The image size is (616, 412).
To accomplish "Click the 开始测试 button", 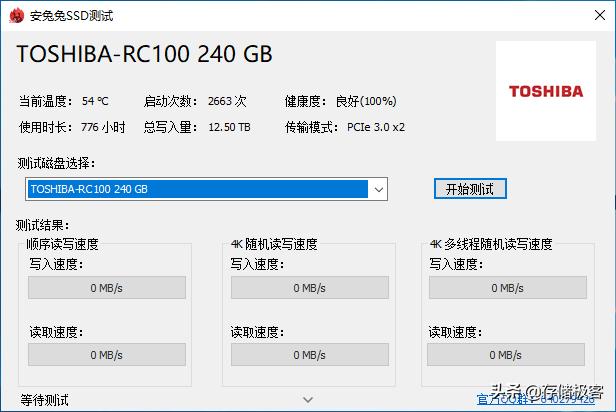I will point(470,189).
